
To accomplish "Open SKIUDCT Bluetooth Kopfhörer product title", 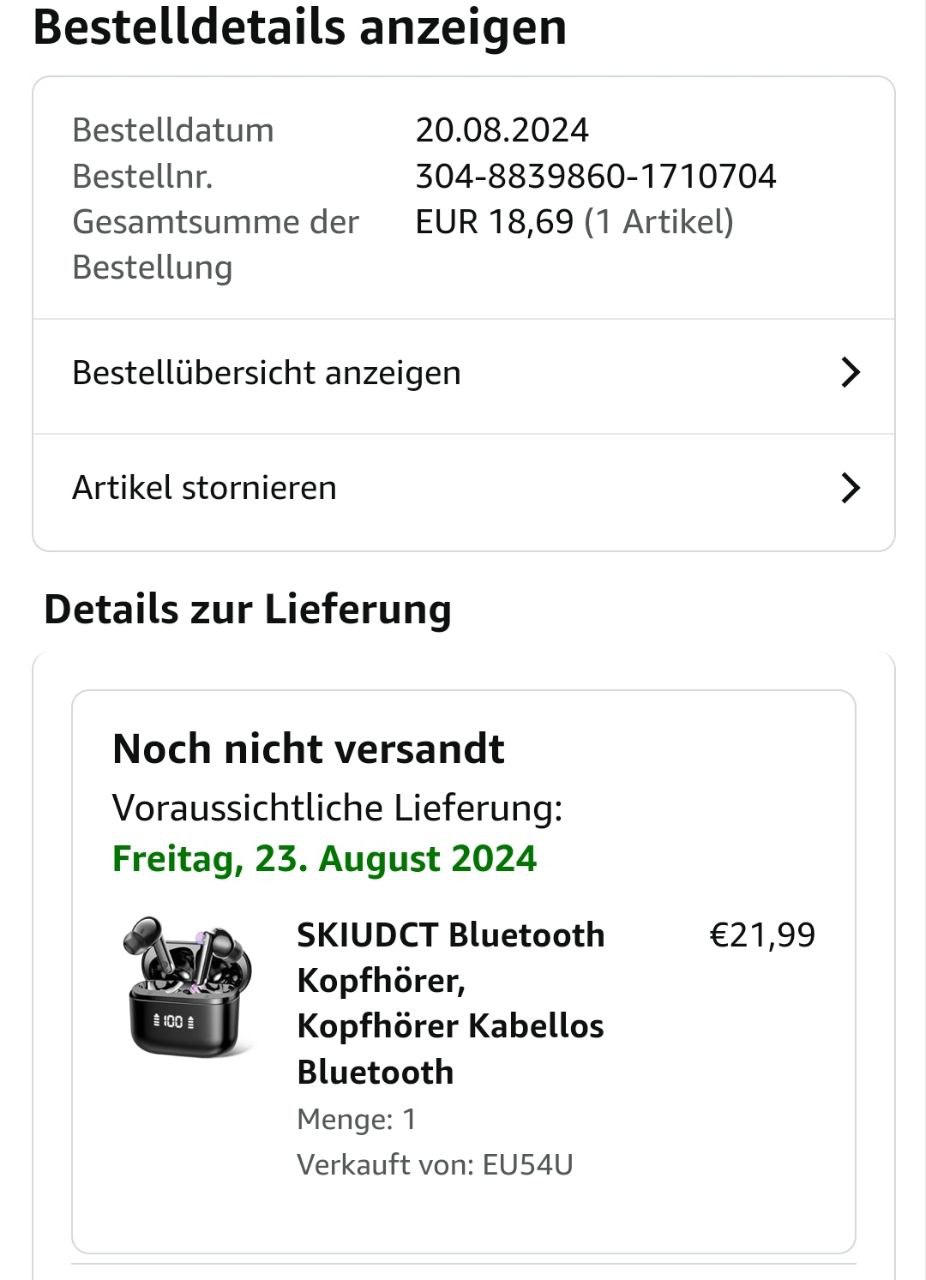I will (x=450, y=1003).
